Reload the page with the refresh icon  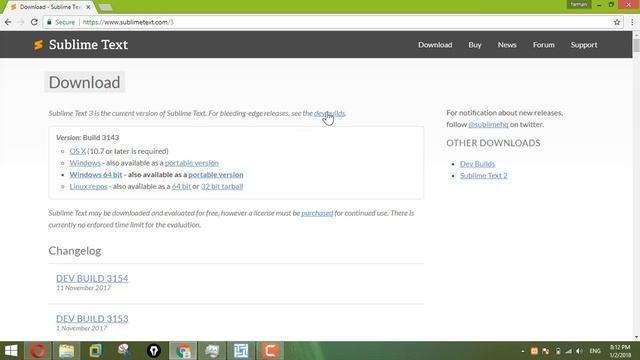click(34, 22)
